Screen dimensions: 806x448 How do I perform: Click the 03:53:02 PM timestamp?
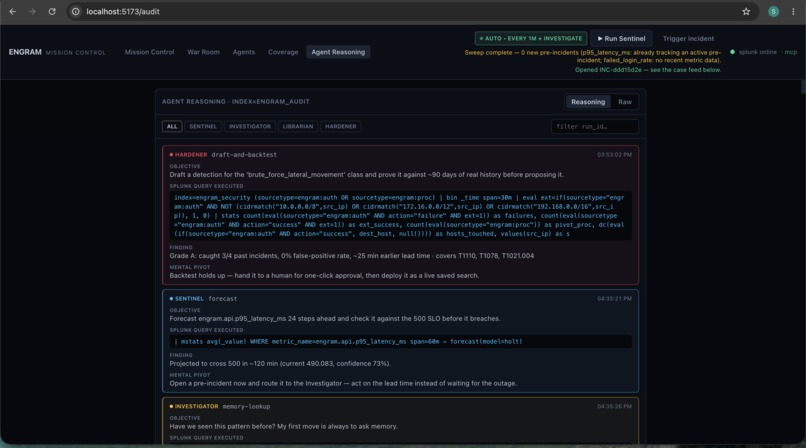tap(614, 155)
